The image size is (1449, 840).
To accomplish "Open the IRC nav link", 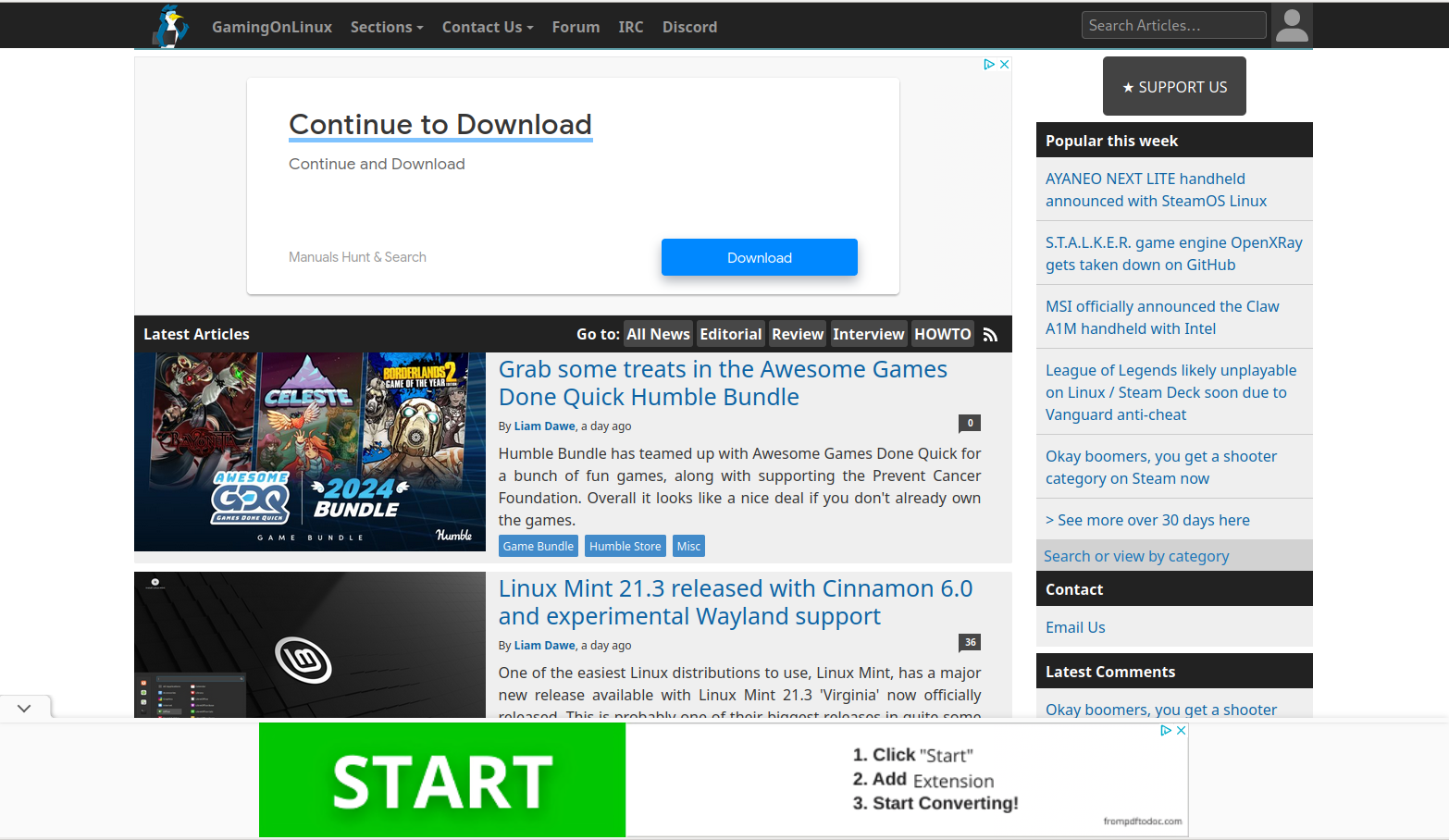I will click(631, 27).
